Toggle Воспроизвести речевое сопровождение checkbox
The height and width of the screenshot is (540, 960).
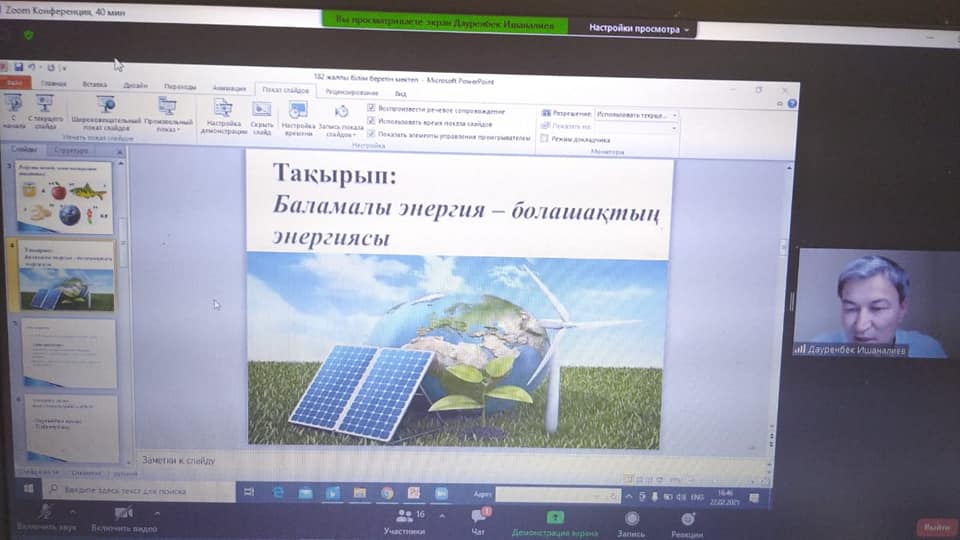tap(371, 108)
